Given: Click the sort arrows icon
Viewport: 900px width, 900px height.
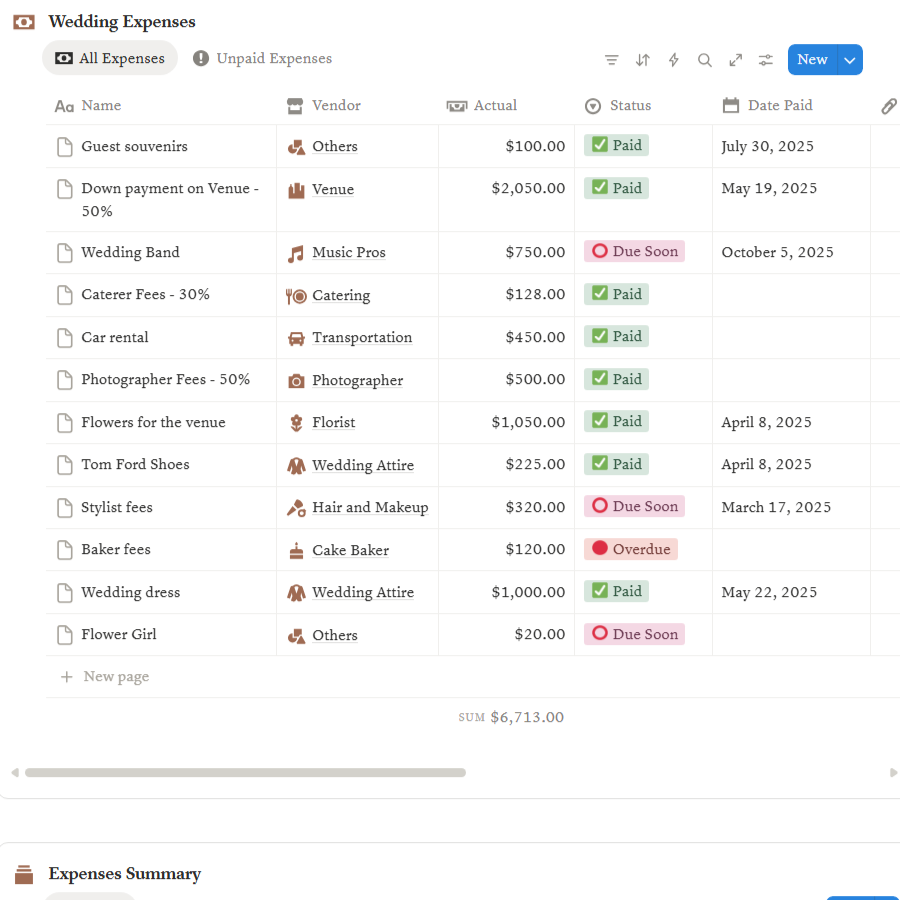Looking at the screenshot, I should (642, 60).
